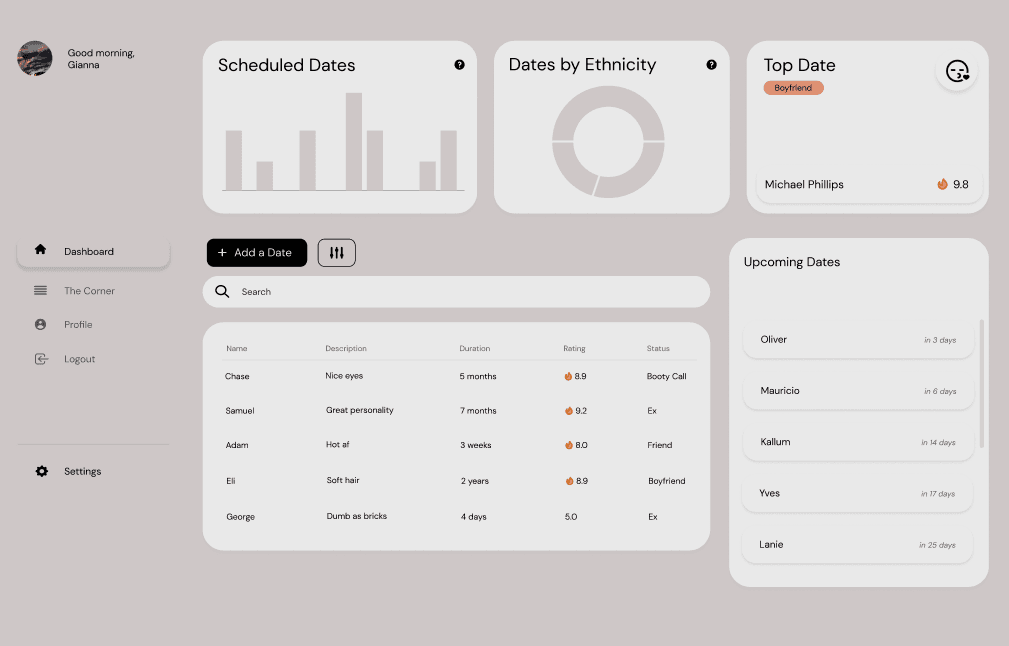Click the Duration column header
The image size is (1009, 646).
pos(475,348)
